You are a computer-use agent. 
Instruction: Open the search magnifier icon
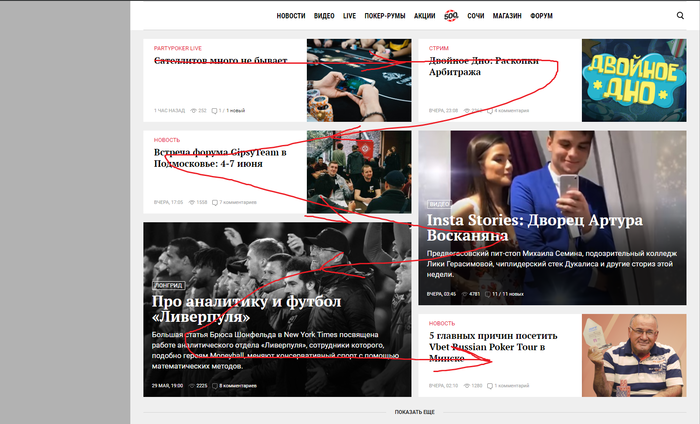coord(680,16)
